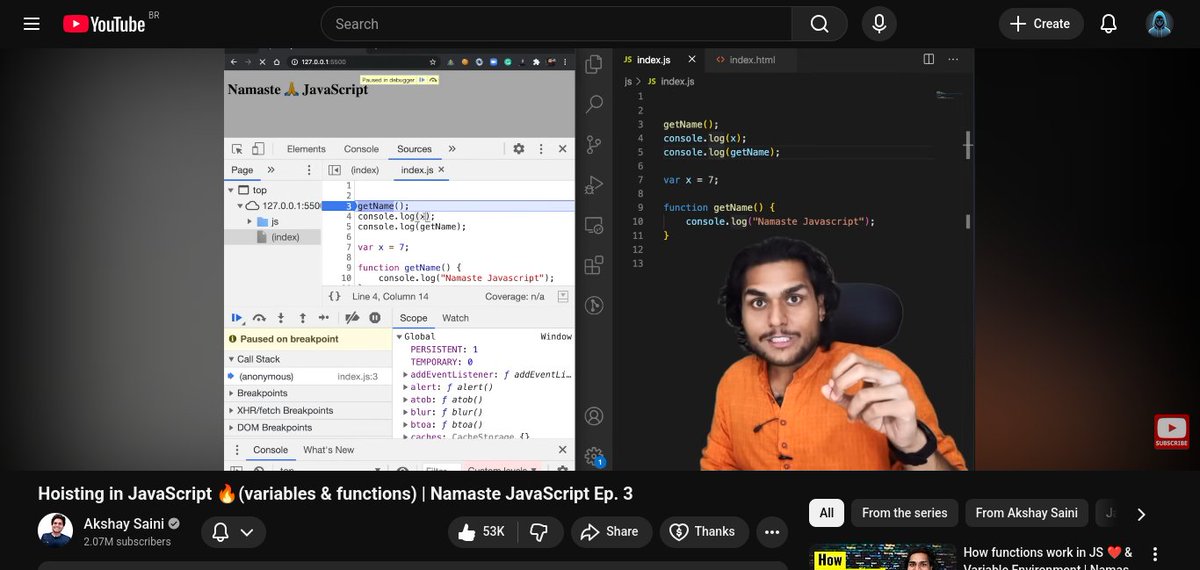
Task: Like the video with 53K likes
Action: 481,532
